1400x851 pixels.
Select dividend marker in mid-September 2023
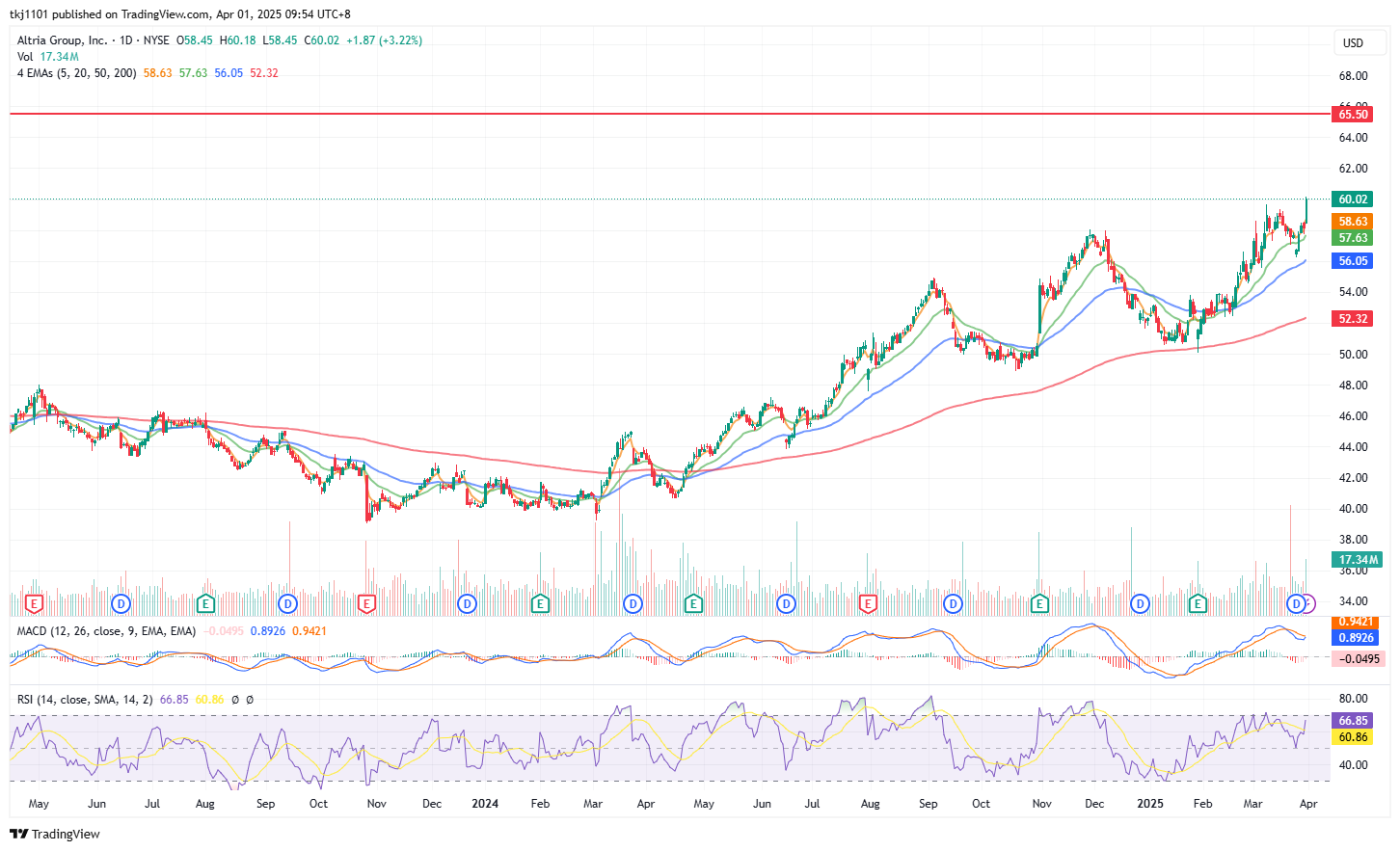pos(287,604)
